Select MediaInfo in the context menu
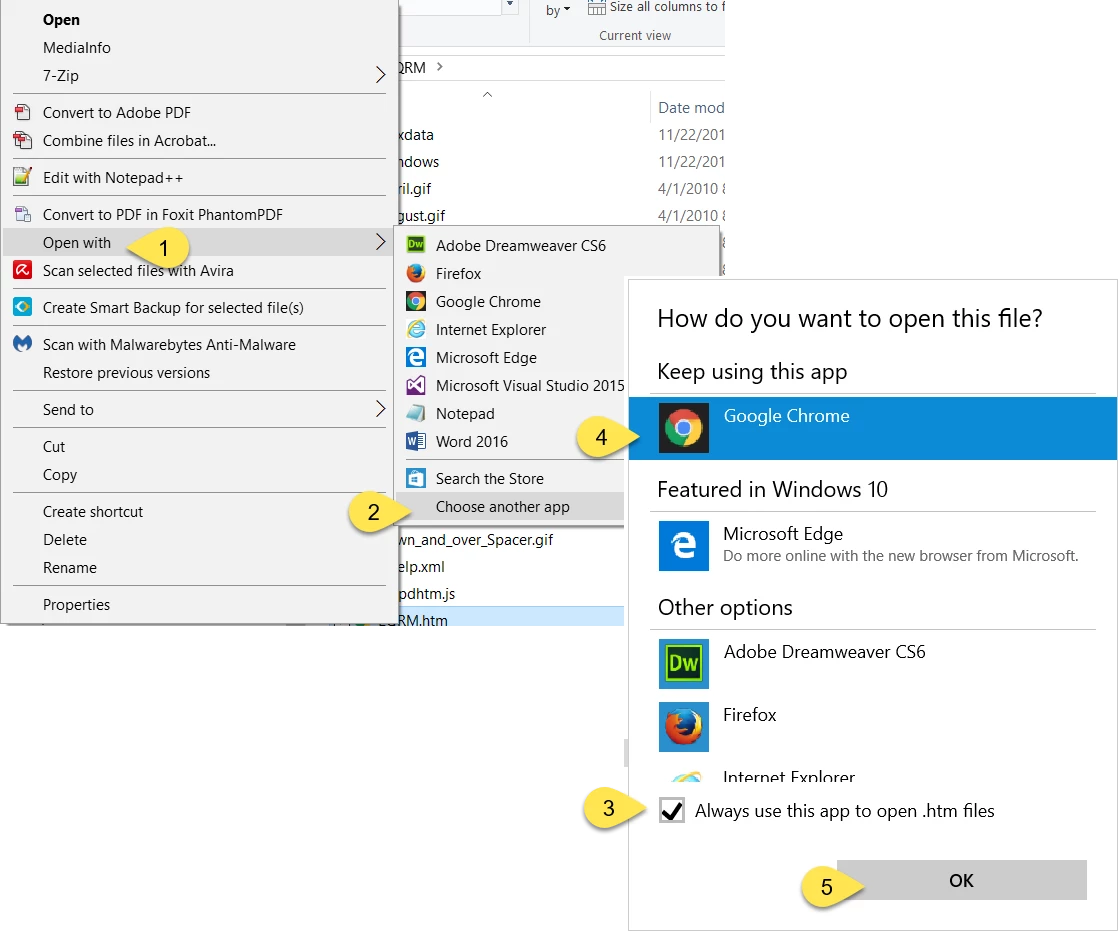This screenshot has width=1118, height=931. tap(77, 48)
